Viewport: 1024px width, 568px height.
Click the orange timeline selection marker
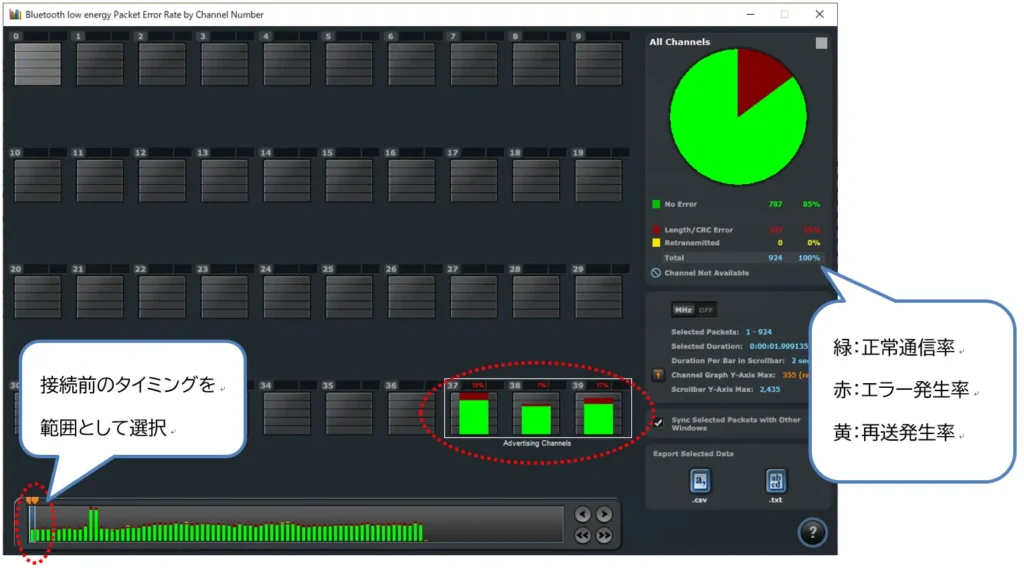[32, 500]
